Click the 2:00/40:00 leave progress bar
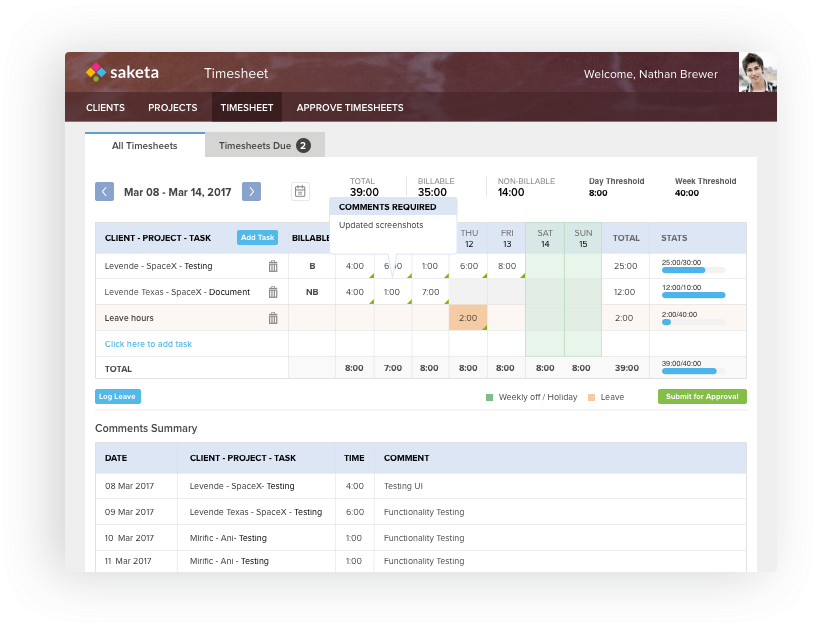The image size is (817, 627). coord(693,322)
